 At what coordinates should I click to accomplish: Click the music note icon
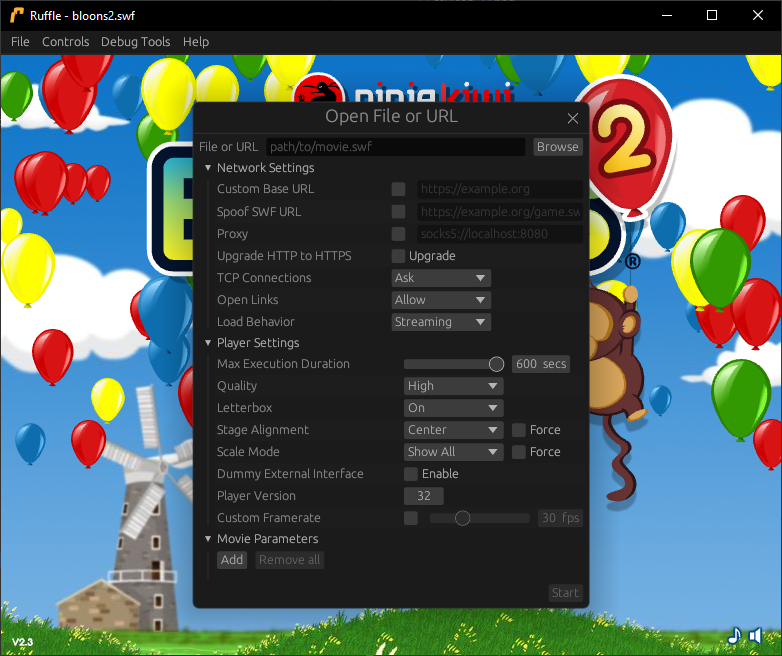point(734,635)
